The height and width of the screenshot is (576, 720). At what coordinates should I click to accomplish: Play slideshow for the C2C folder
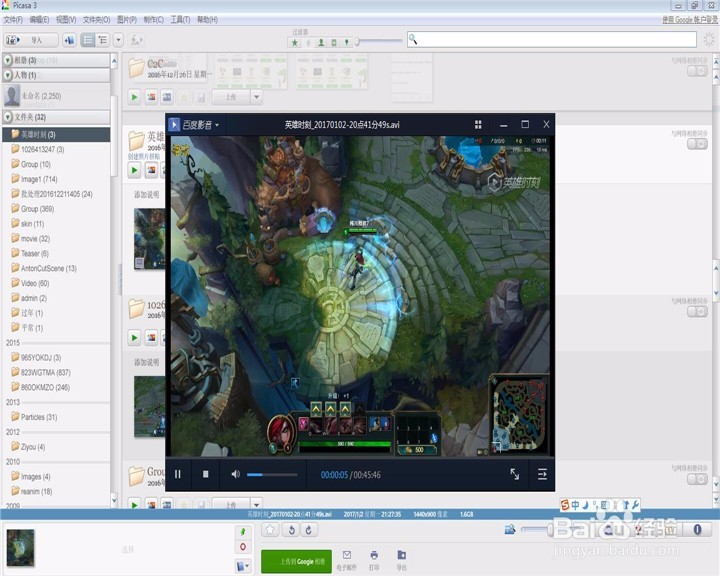(134, 97)
